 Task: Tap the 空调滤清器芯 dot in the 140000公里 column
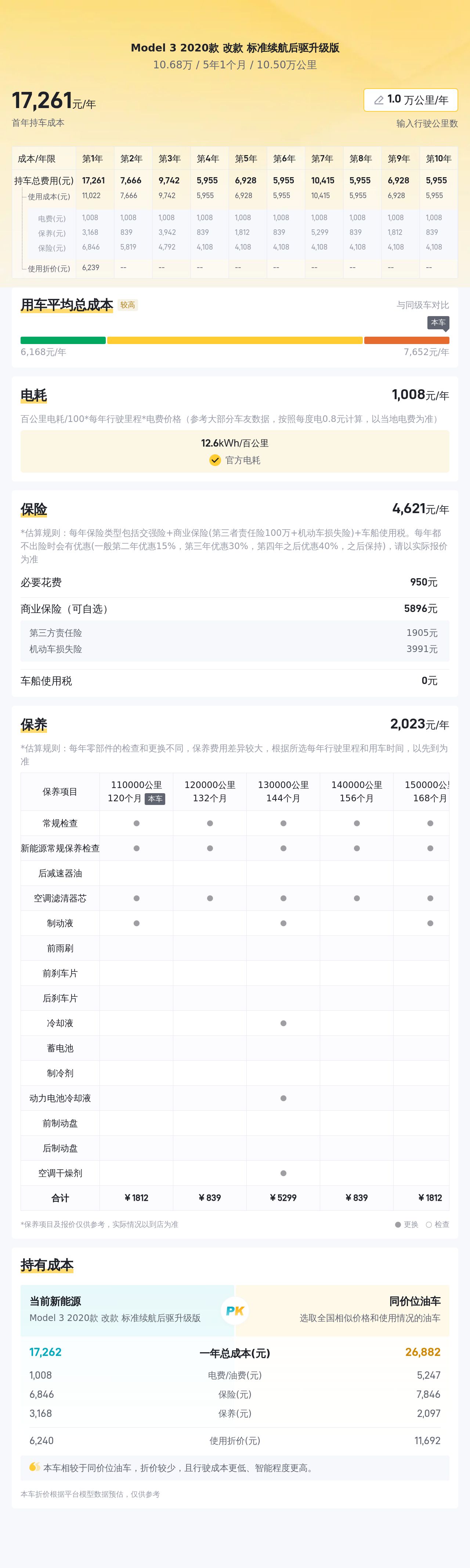[x=357, y=898]
